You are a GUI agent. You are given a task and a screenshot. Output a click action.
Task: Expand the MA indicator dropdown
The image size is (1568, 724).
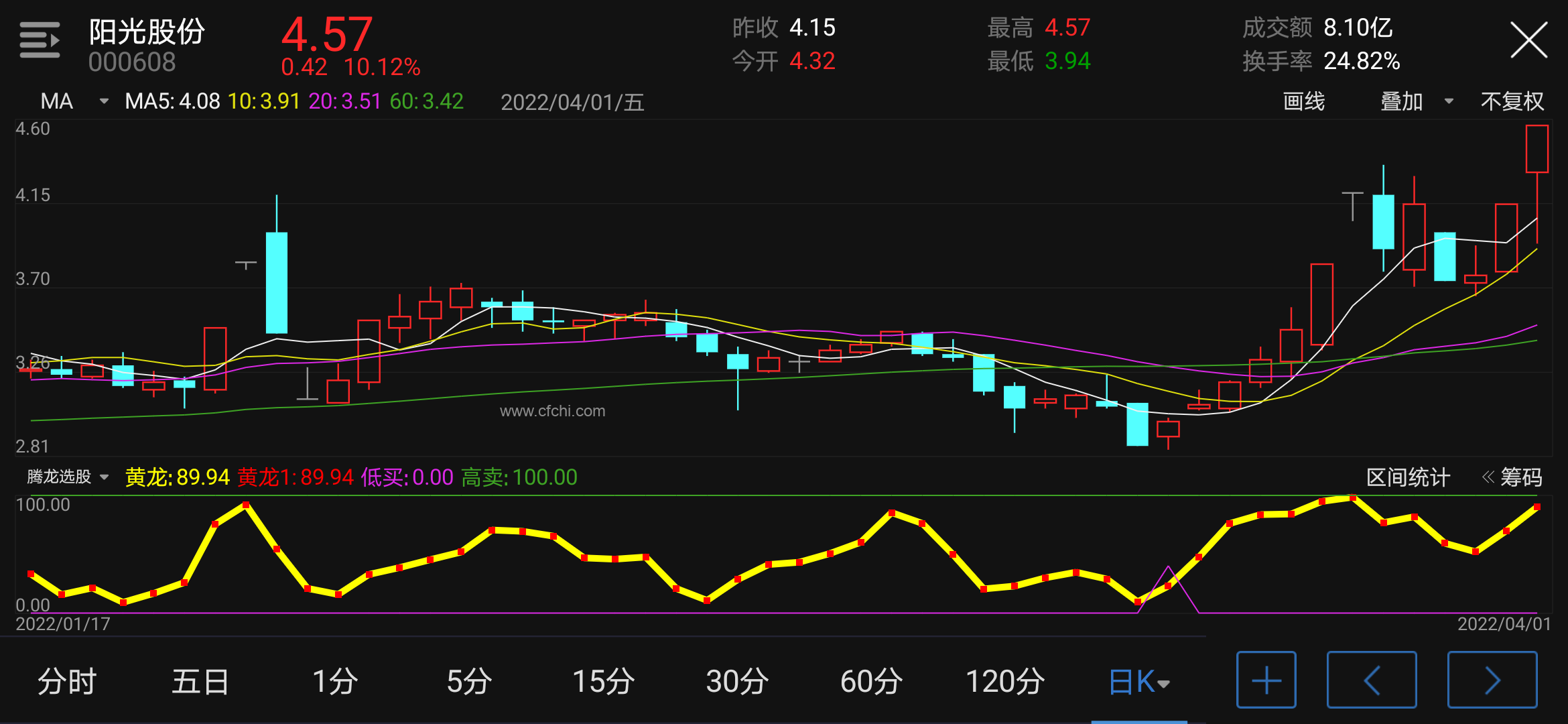(x=72, y=101)
